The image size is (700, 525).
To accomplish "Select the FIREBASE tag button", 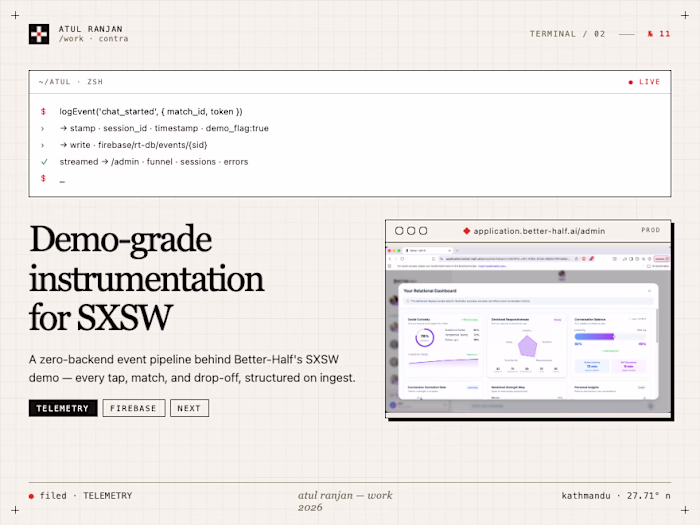I will click(134, 408).
